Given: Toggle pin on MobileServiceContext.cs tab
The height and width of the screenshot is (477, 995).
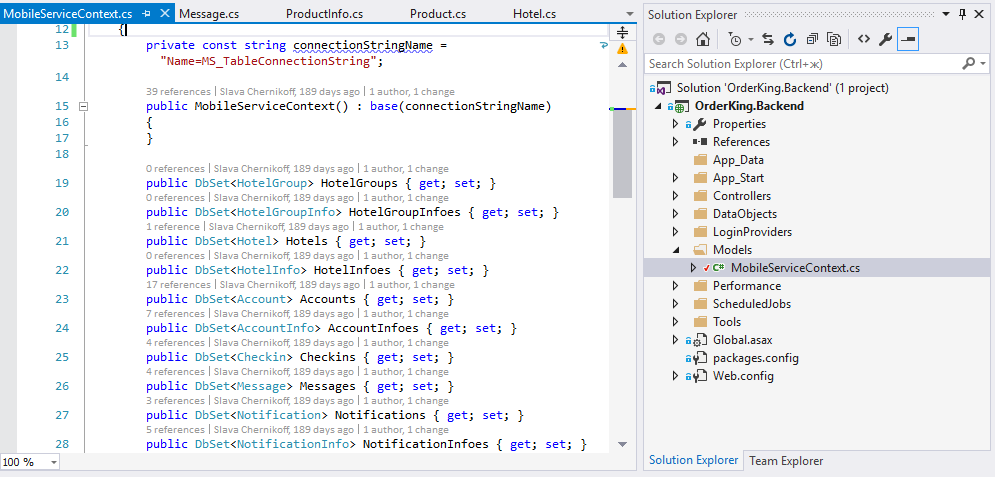Looking at the screenshot, I should click(x=146, y=14).
